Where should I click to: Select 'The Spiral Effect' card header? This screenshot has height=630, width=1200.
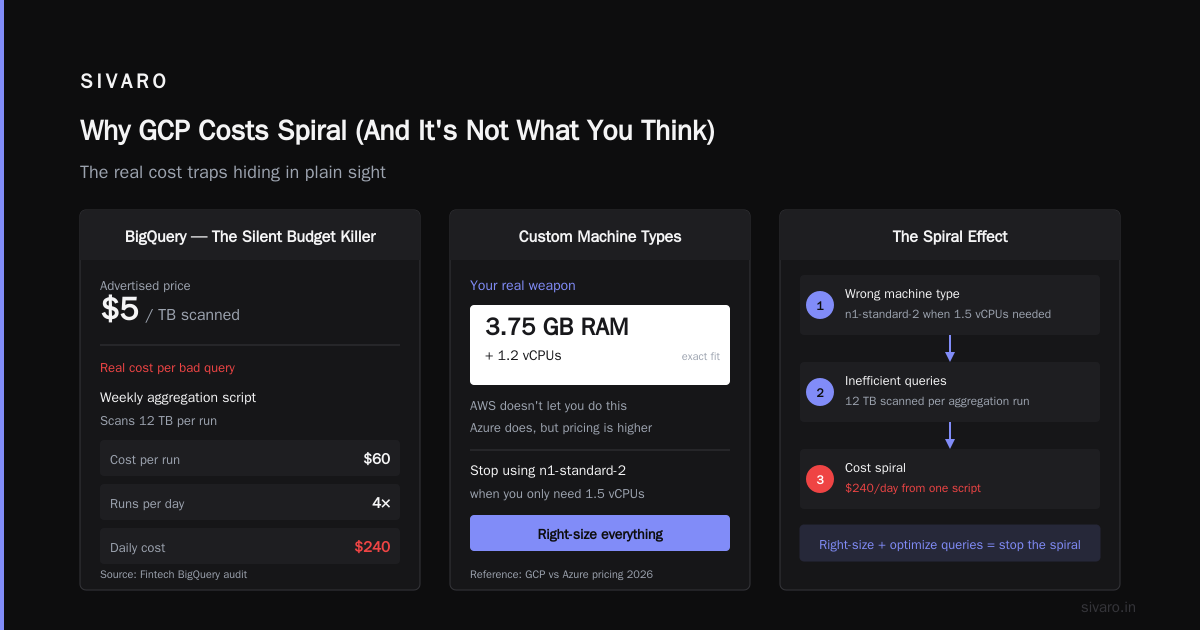point(950,237)
